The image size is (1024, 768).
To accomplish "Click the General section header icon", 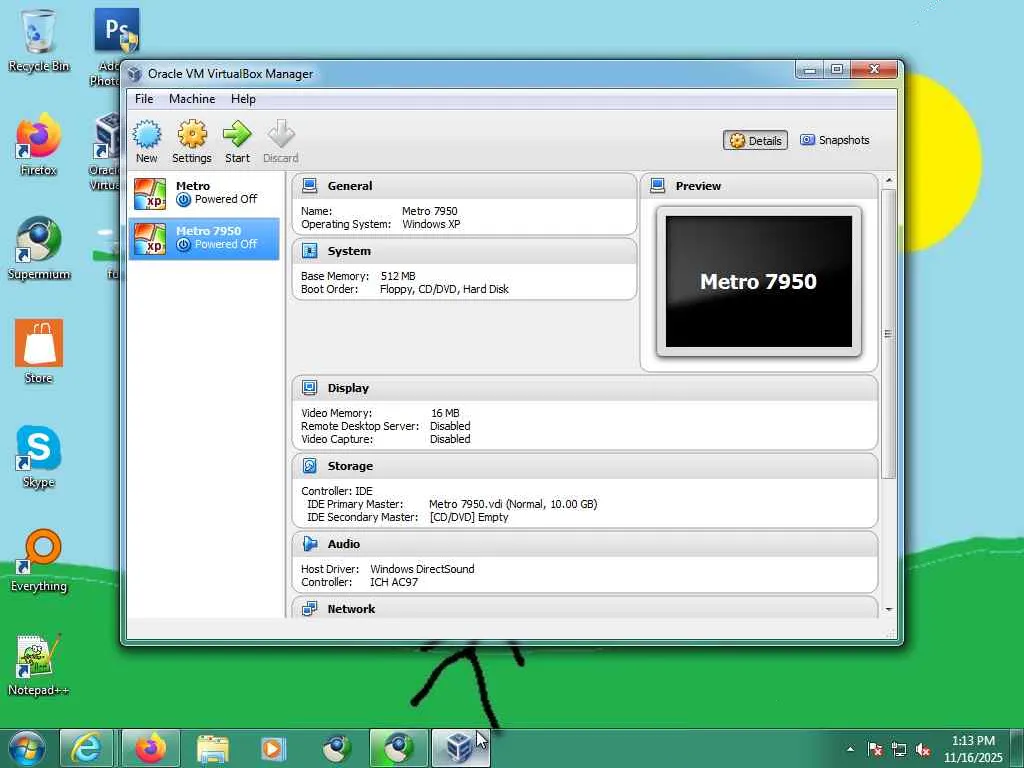I will point(310,186).
